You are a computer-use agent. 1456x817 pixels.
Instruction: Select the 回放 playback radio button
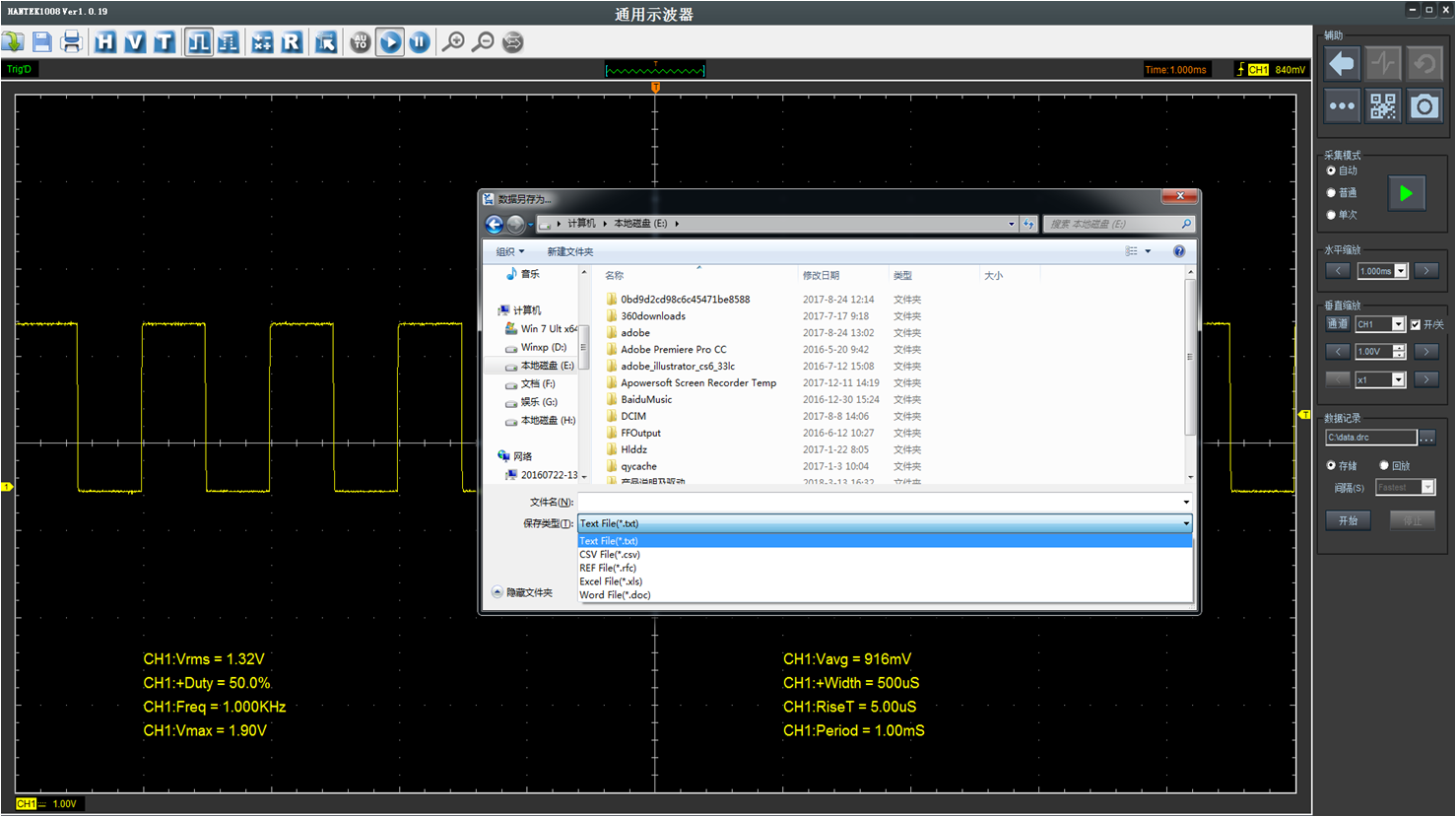coord(1384,465)
